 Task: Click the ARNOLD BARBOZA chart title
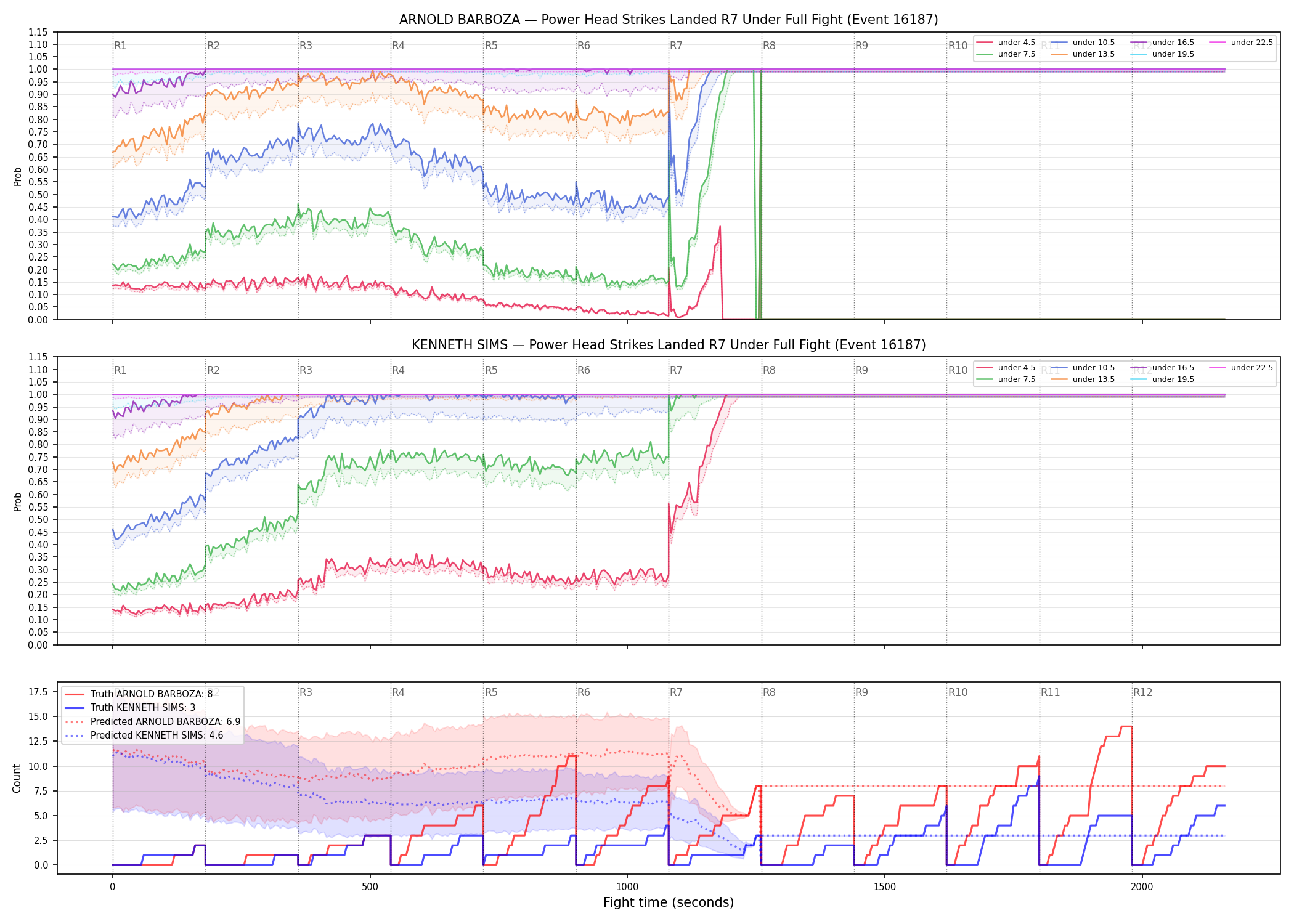[x=669, y=20]
